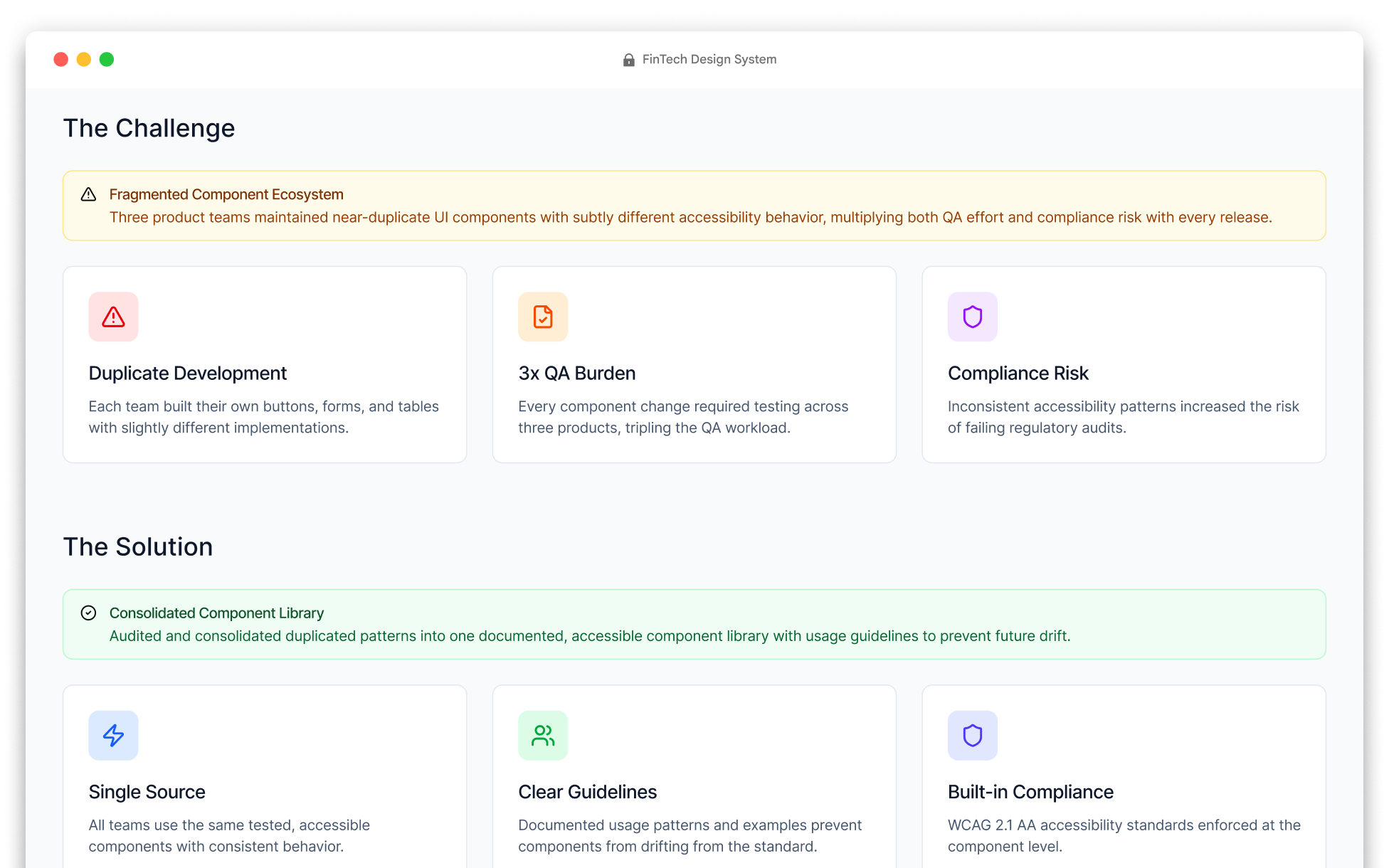Click the Fragmented Component Ecosystem alert title

click(x=226, y=194)
